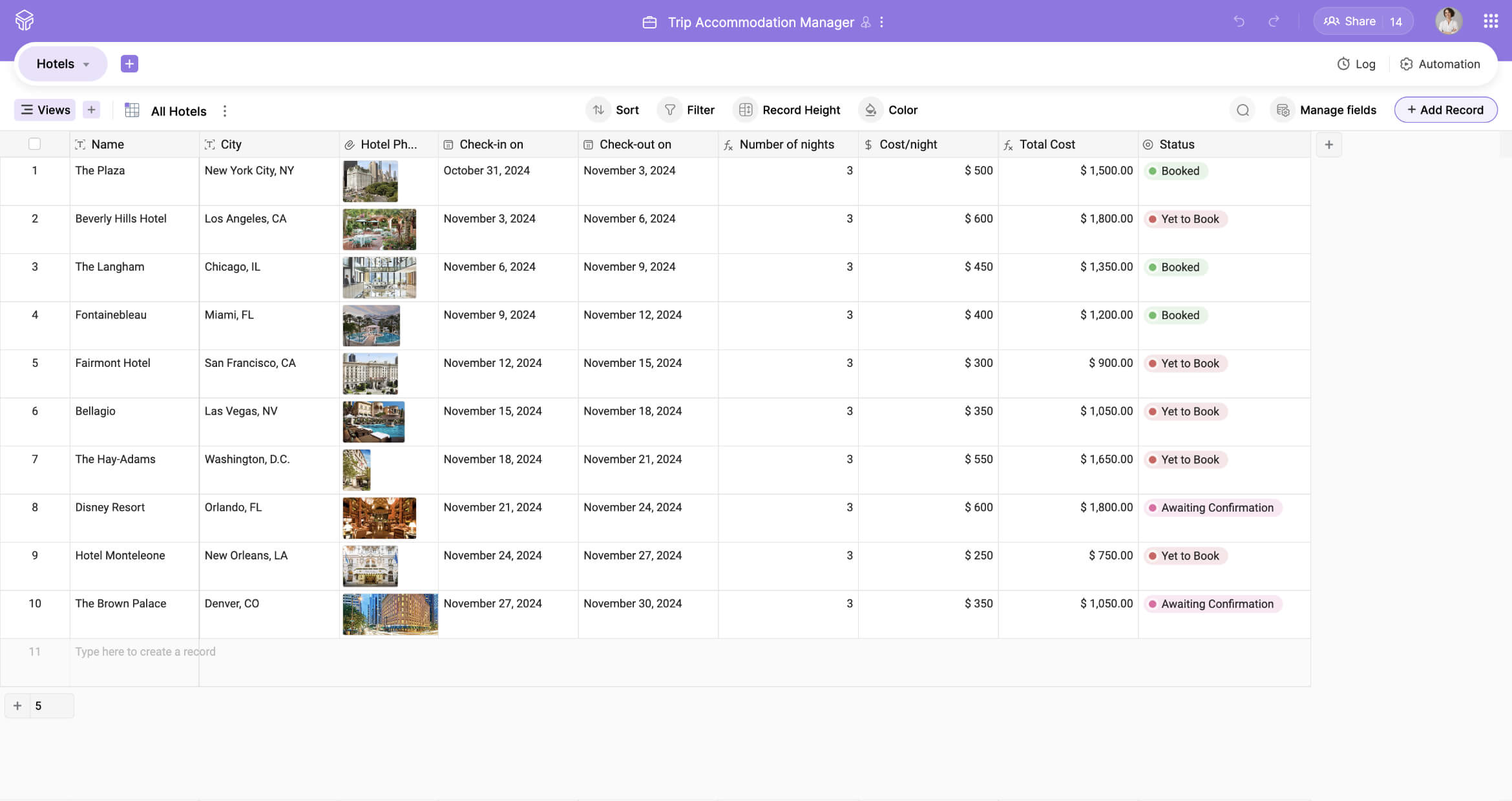Image resolution: width=1512 pixels, height=801 pixels.
Task: Open All Hotels view options menu
Action: point(225,111)
